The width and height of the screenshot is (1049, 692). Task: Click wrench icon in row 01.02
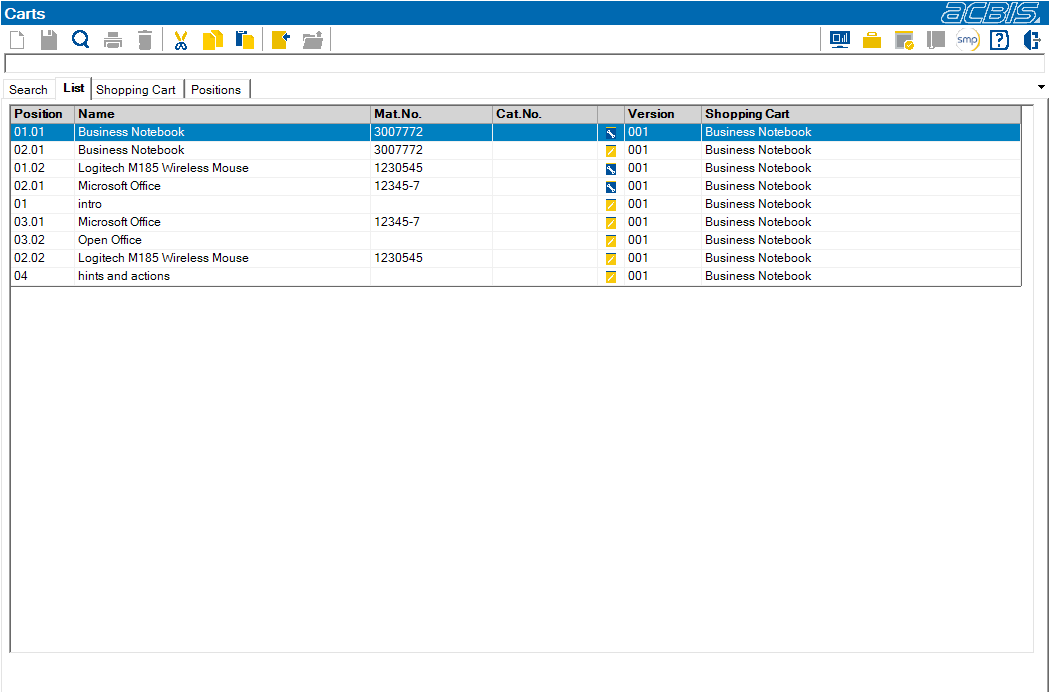pyautogui.click(x=611, y=169)
